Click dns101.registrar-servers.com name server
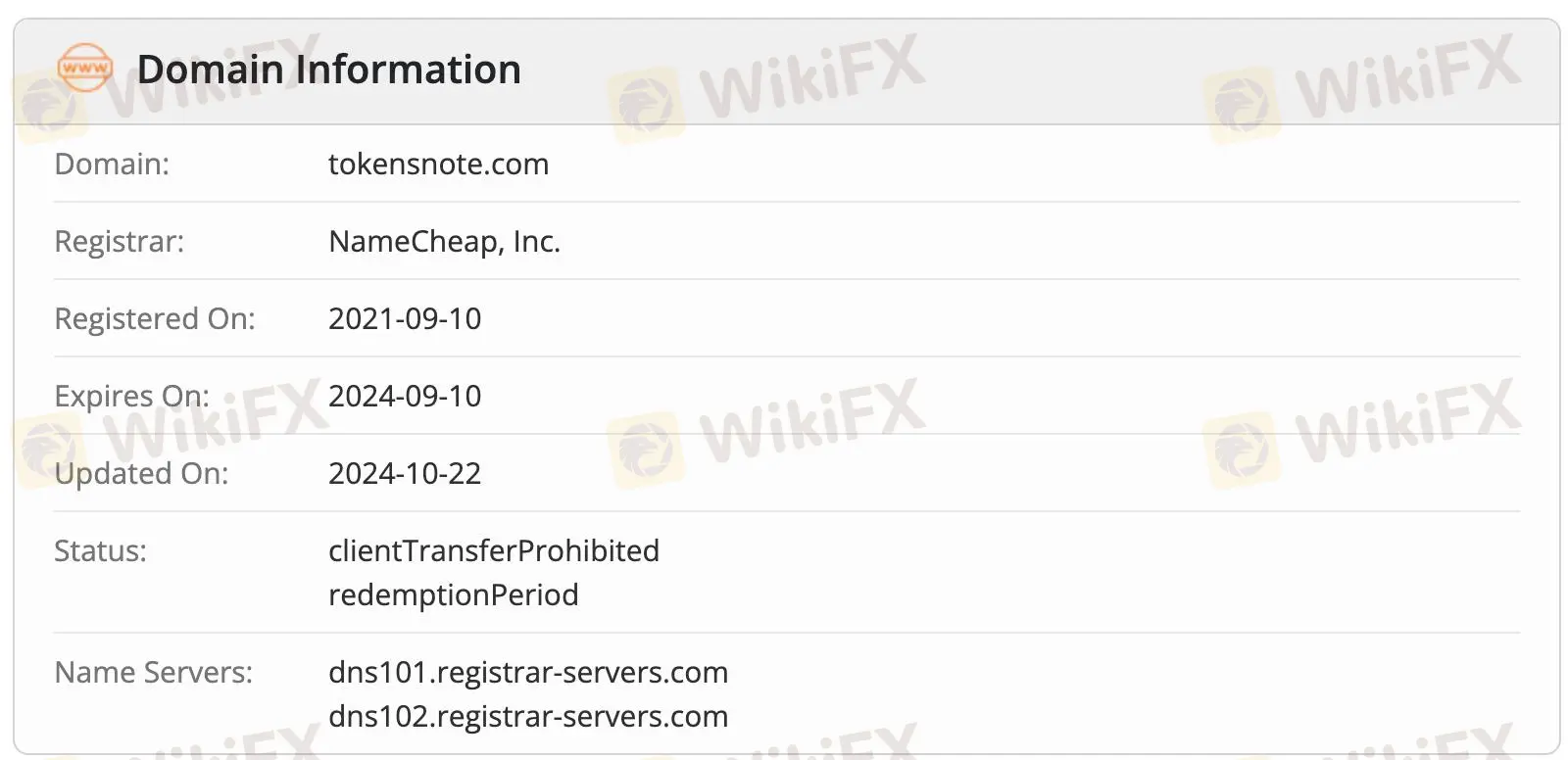This screenshot has width=1568, height=760. 528,672
